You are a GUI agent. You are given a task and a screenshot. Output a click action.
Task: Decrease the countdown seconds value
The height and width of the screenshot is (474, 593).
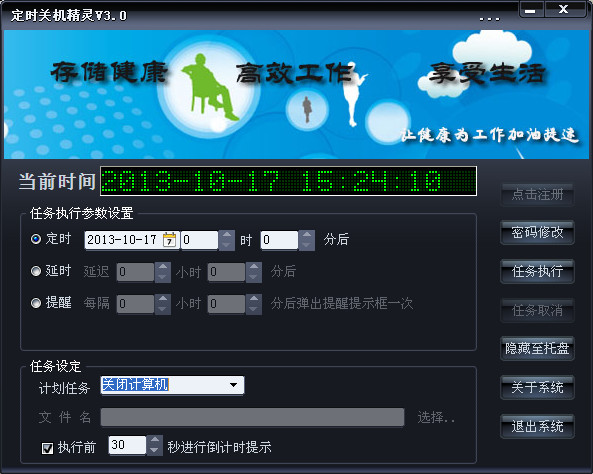tap(154, 450)
